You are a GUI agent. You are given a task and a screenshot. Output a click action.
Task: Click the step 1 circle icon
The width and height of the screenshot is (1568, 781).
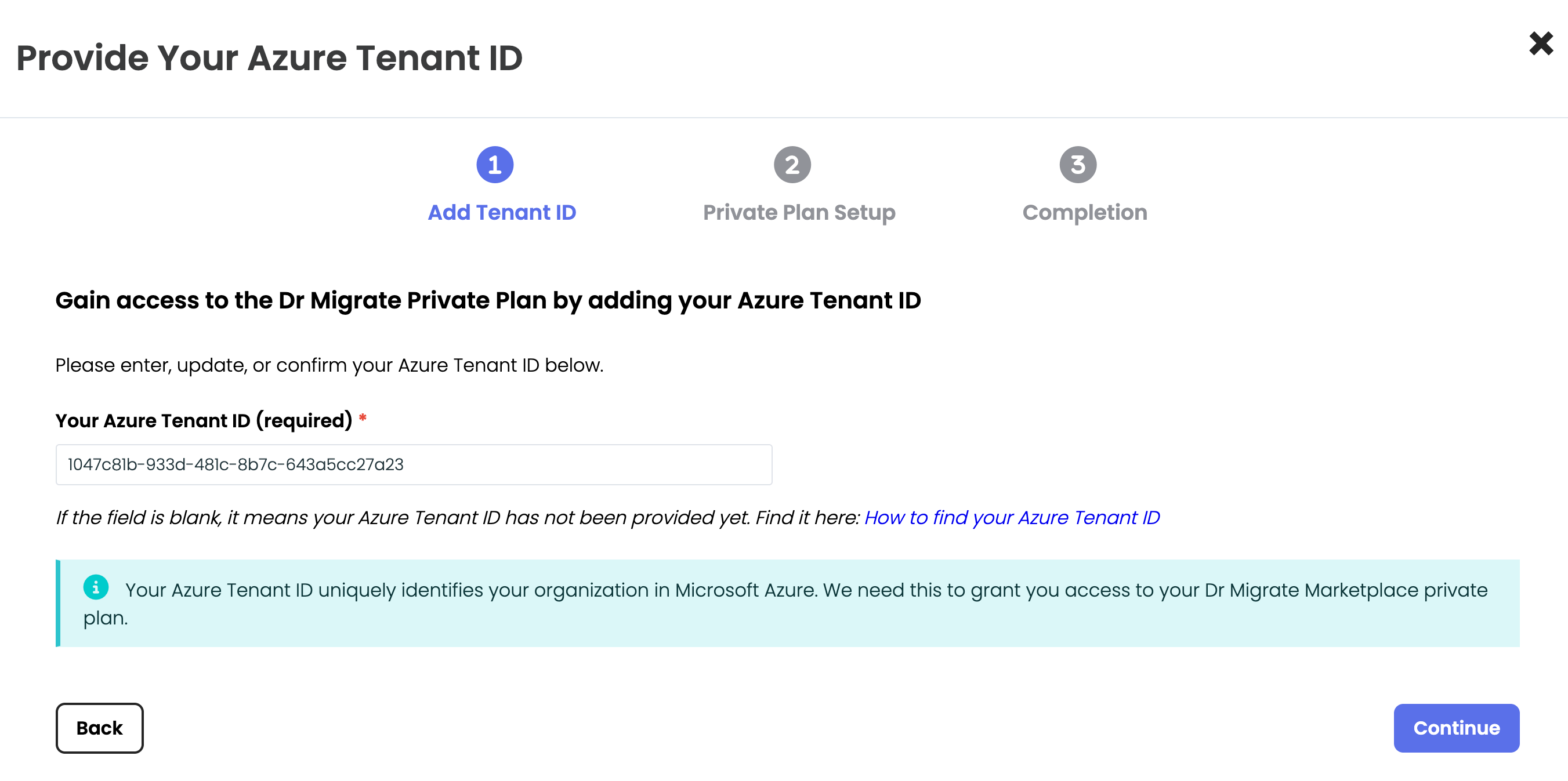click(x=494, y=164)
